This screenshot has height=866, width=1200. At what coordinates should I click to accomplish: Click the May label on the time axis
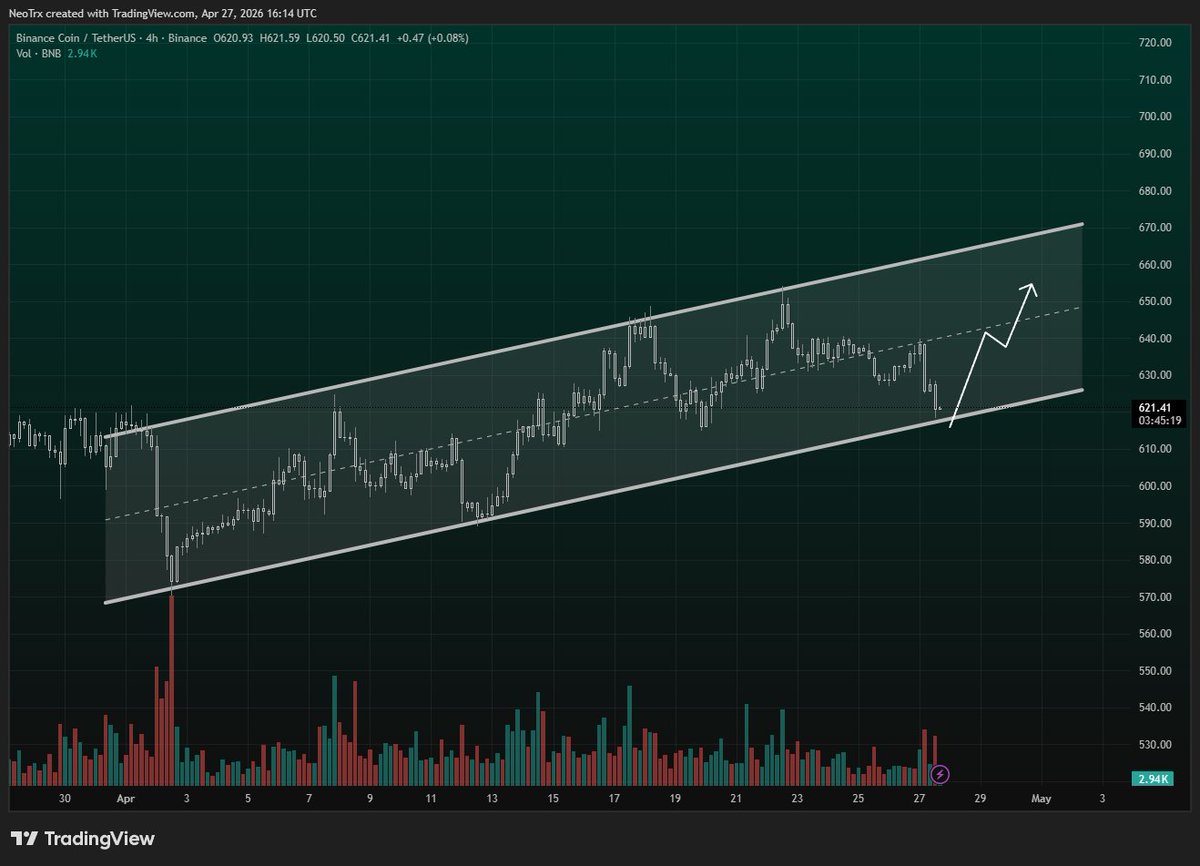1041,799
